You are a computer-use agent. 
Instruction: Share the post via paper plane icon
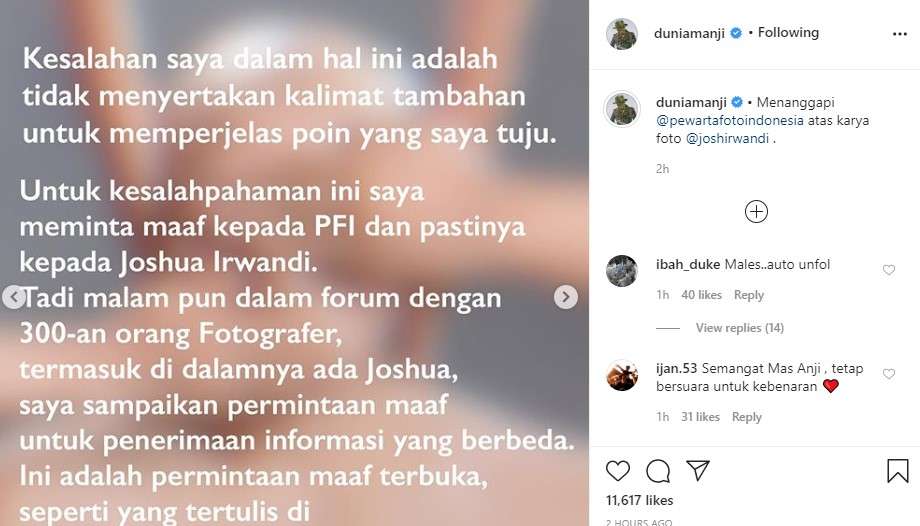(698, 470)
